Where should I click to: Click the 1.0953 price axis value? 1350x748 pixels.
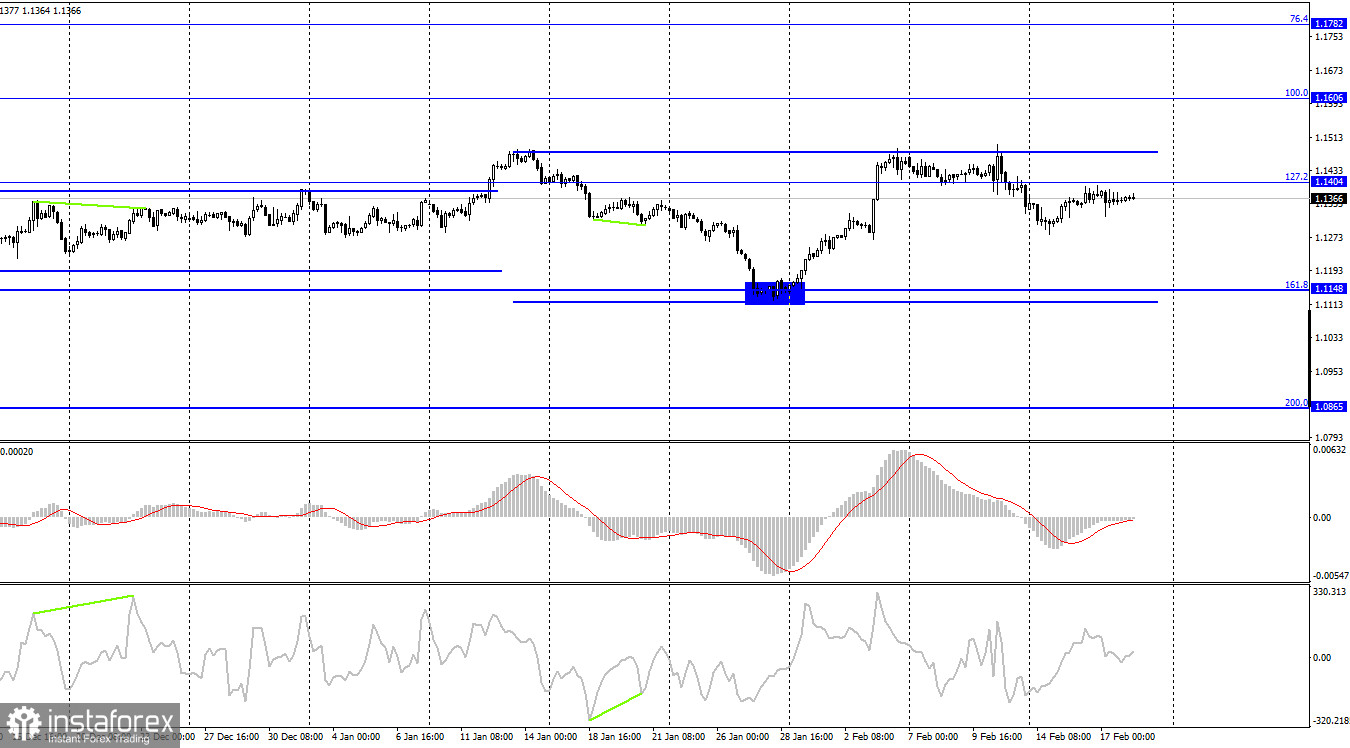(1330, 371)
